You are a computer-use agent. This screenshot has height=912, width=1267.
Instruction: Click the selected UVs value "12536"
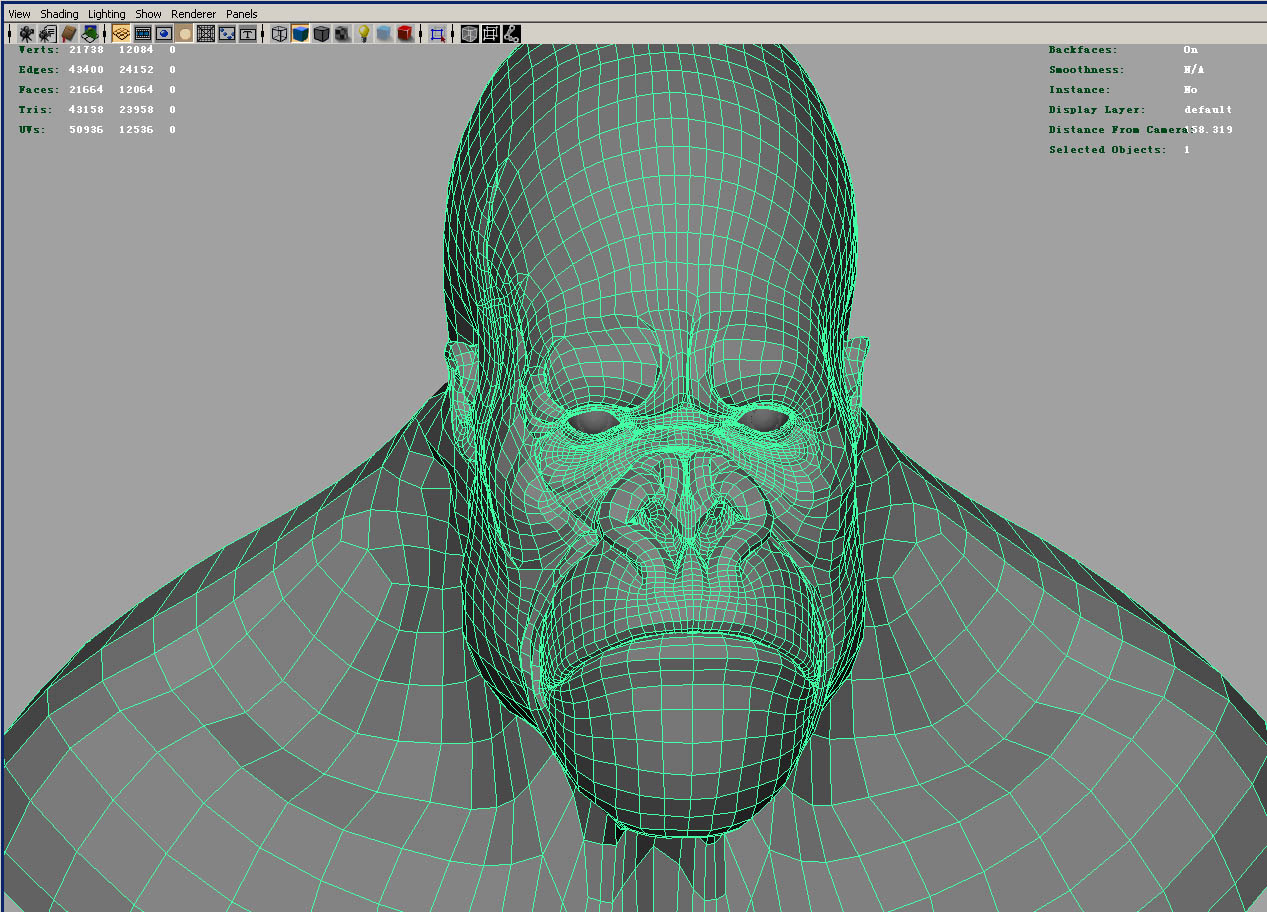pos(137,130)
